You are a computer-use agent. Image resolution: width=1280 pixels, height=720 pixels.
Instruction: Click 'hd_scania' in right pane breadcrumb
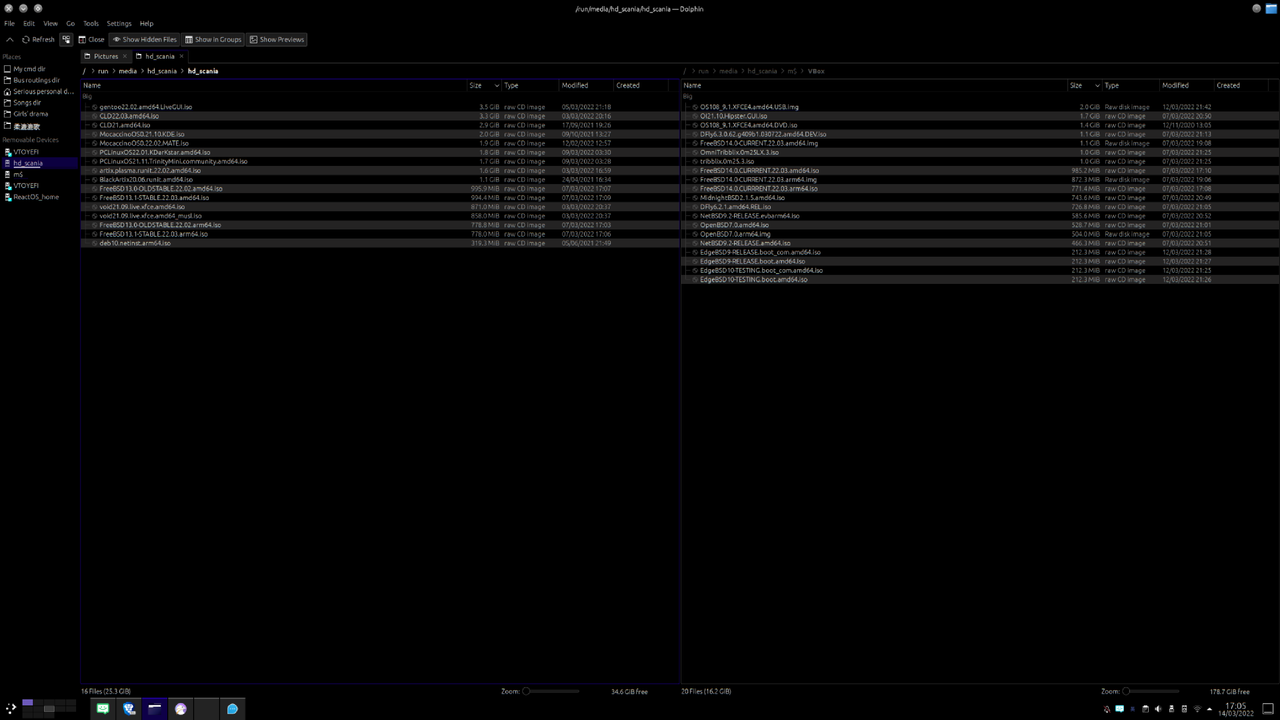coord(762,71)
